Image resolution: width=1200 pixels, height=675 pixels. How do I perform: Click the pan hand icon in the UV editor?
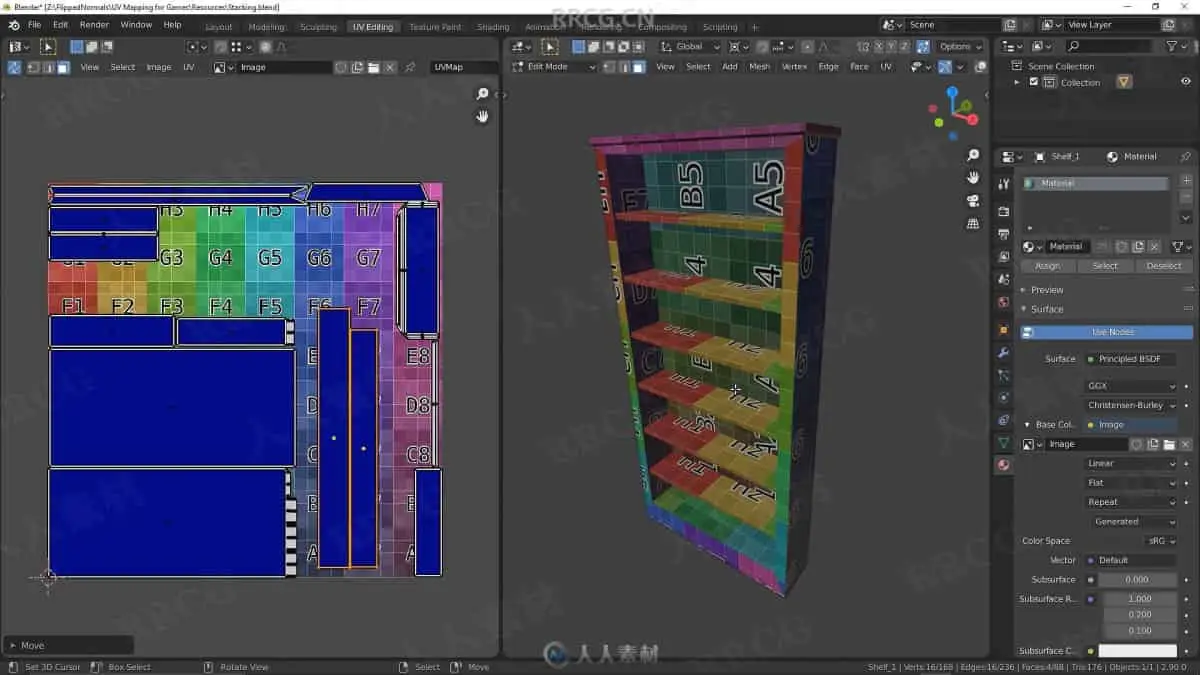pos(482,116)
